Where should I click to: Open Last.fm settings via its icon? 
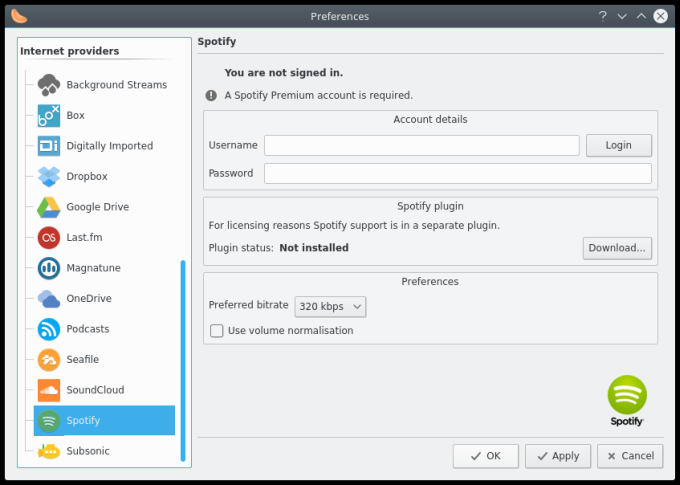click(x=49, y=237)
